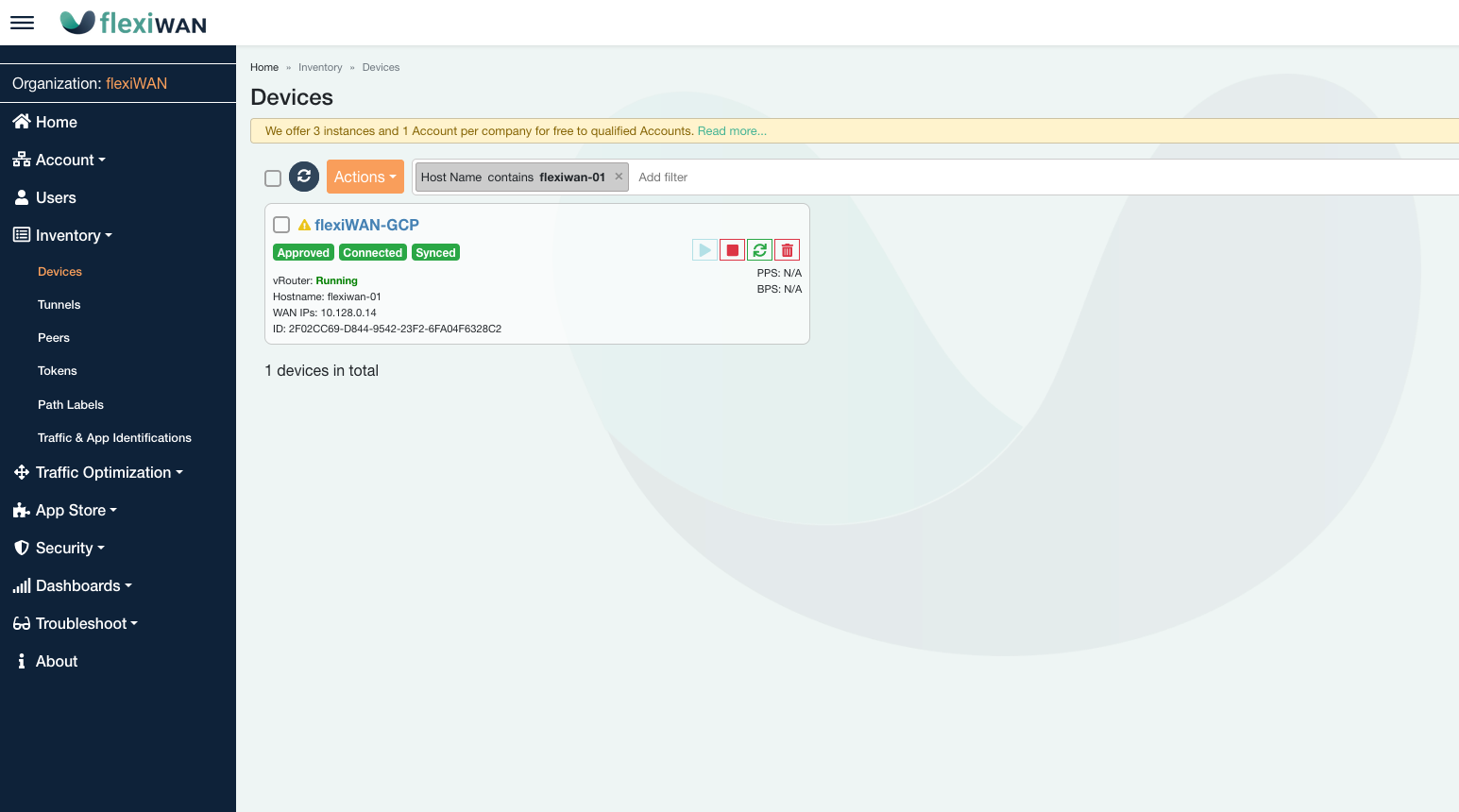Toggle the select-all devices checkbox
The width and height of the screenshot is (1459, 812).
[273, 178]
